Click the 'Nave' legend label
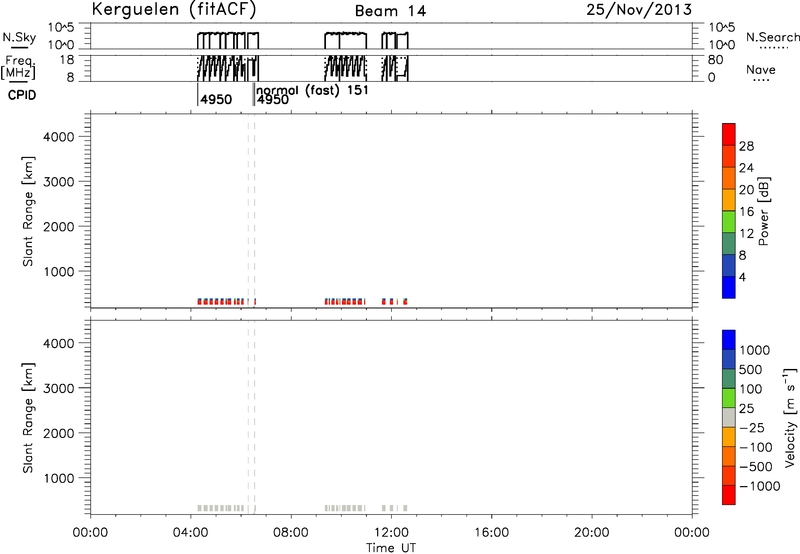 (761, 69)
